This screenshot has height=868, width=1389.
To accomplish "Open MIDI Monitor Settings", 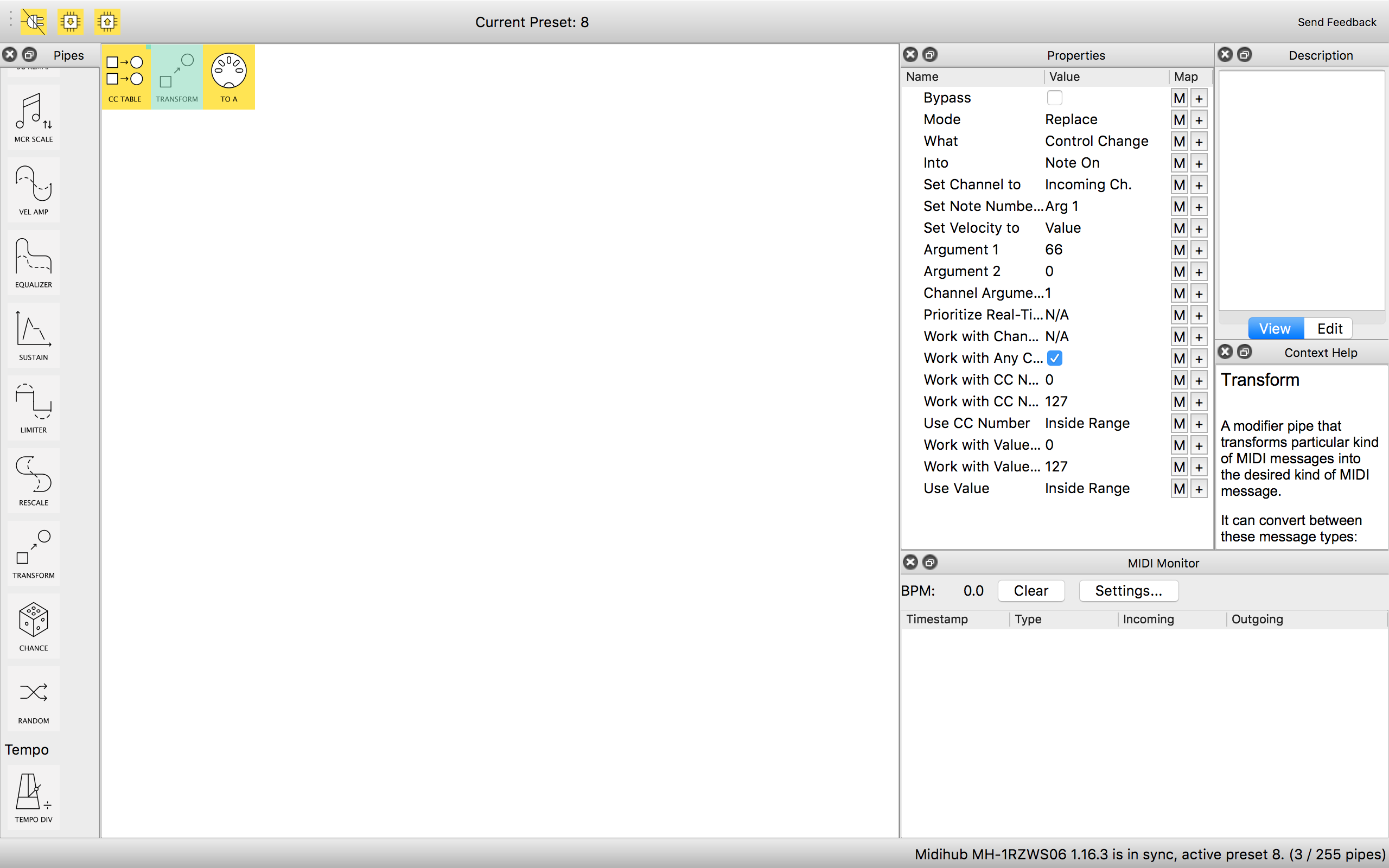I will tap(1128, 591).
